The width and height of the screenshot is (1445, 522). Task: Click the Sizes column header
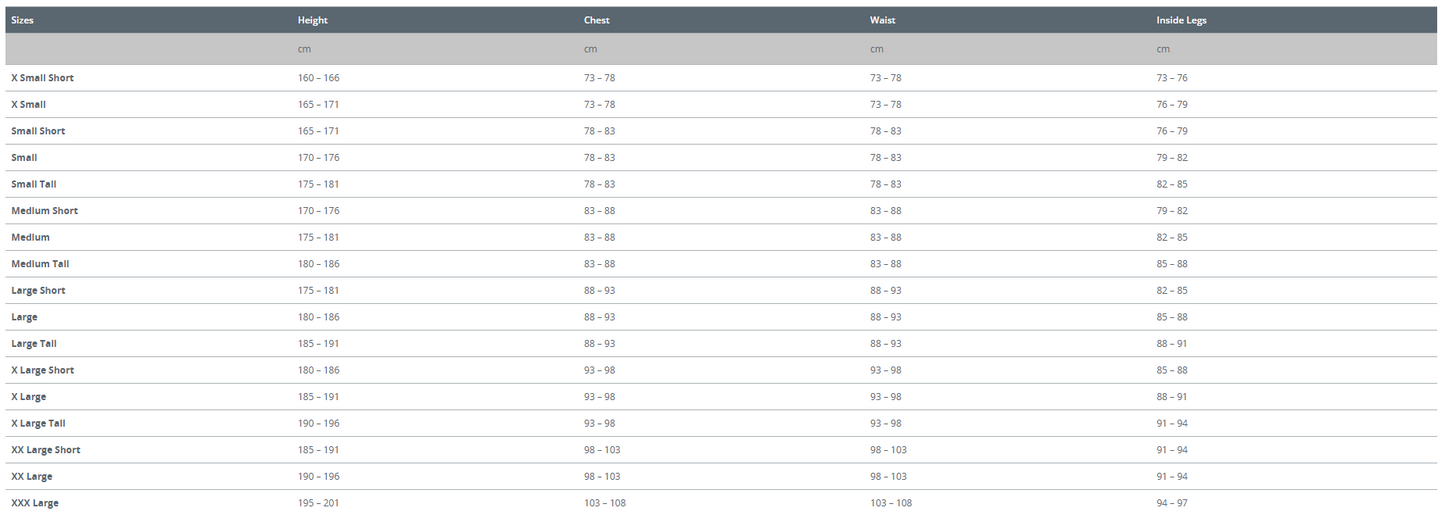pos(22,20)
